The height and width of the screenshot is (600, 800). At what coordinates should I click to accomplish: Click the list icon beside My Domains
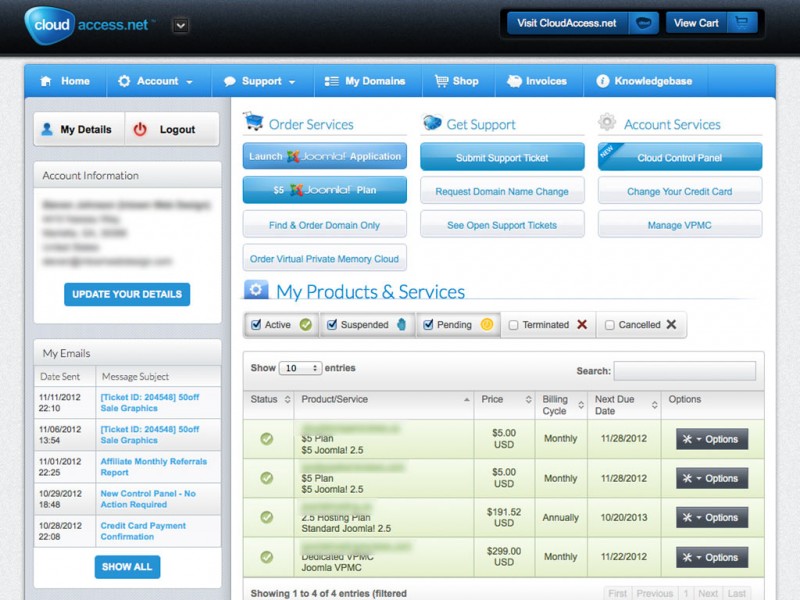[x=332, y=81]
